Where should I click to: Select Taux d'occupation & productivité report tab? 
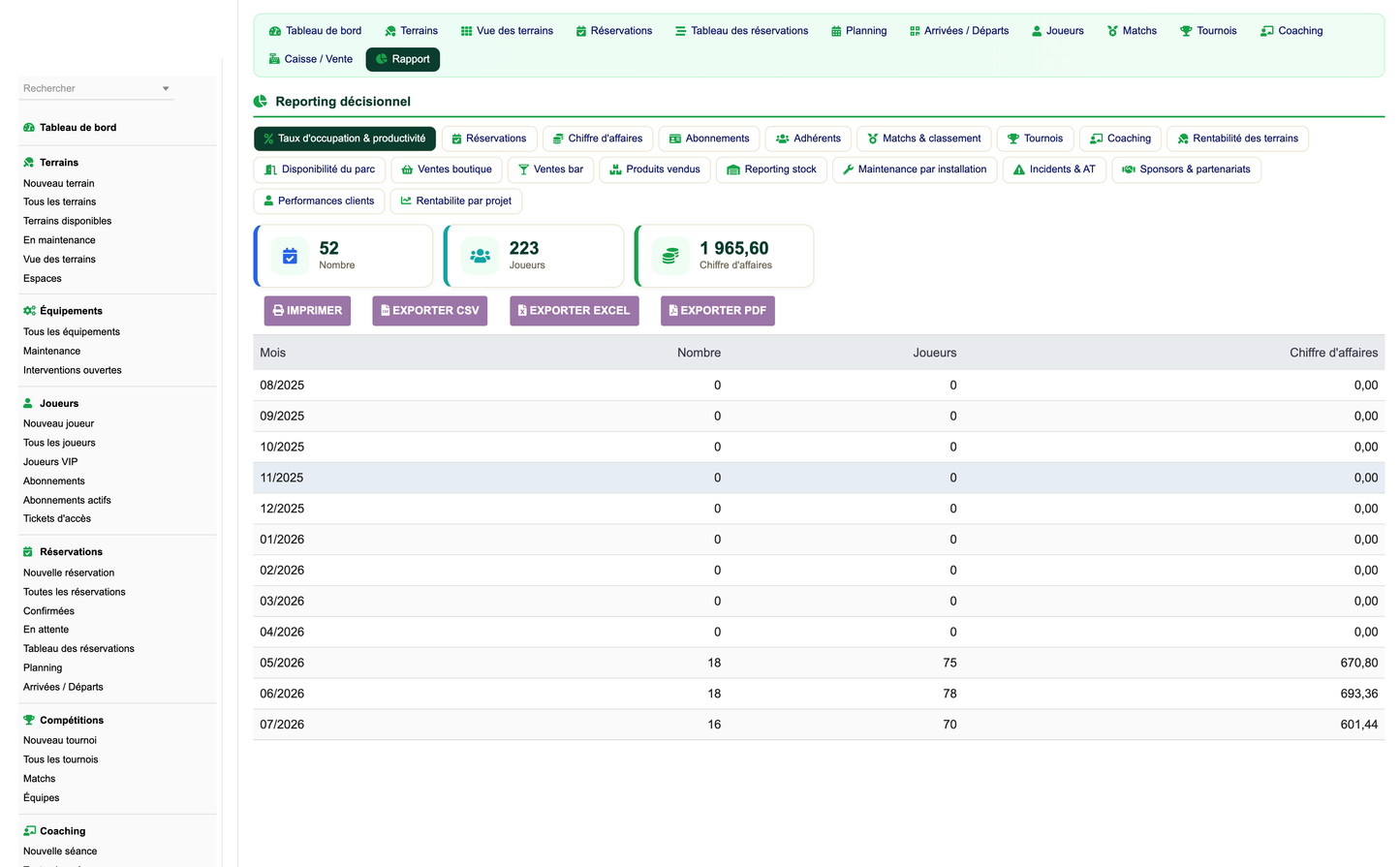tap(345, 139)
